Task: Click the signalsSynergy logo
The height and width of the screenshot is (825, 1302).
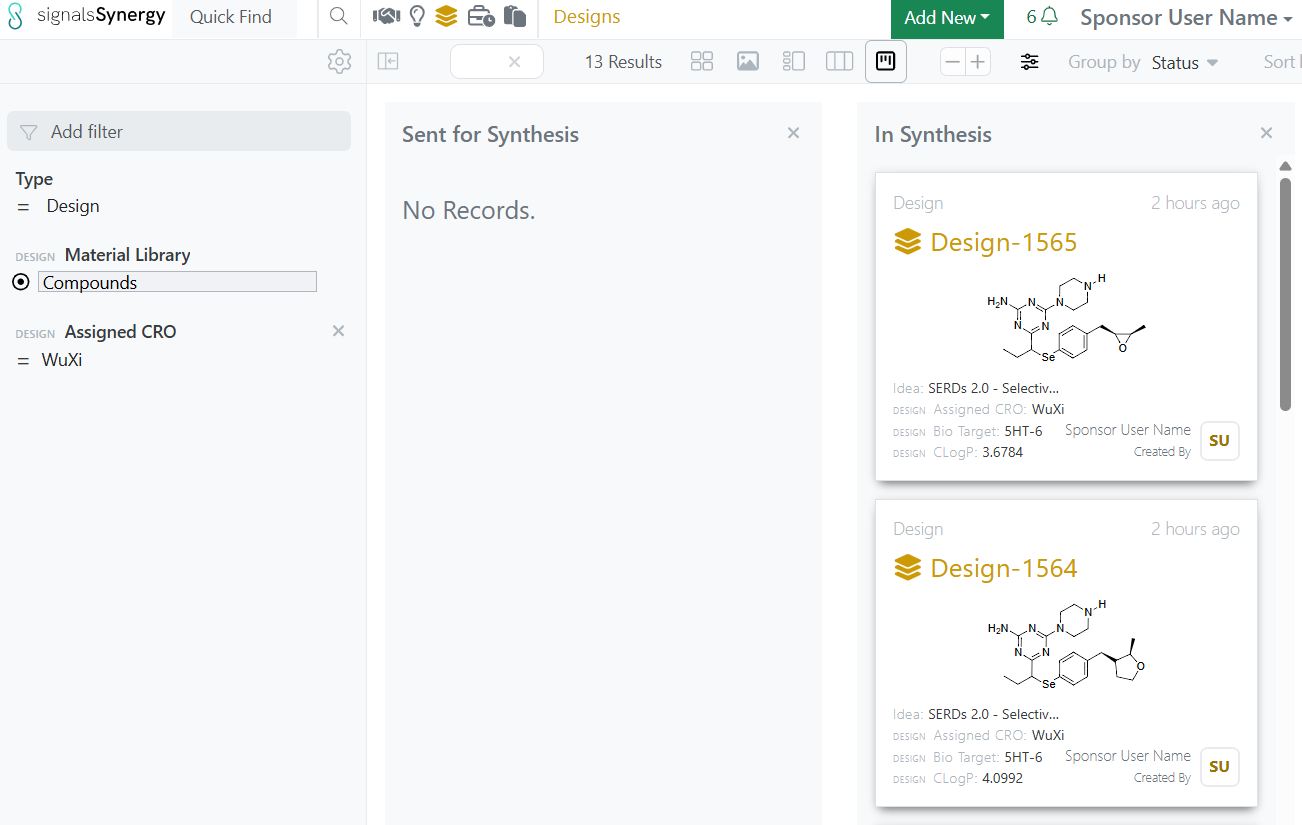Action: pyautogui.click(x=86, y=17)
